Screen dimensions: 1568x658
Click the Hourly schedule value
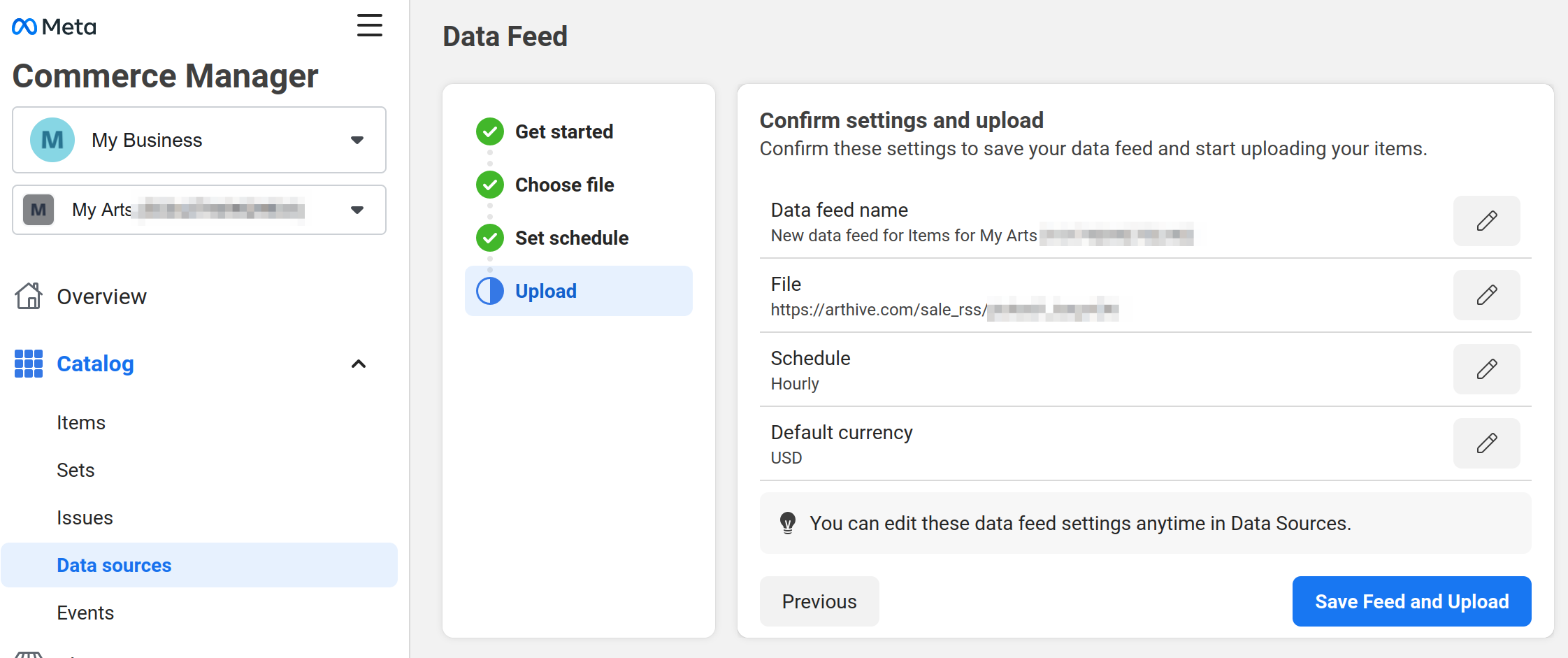point(795,384)
